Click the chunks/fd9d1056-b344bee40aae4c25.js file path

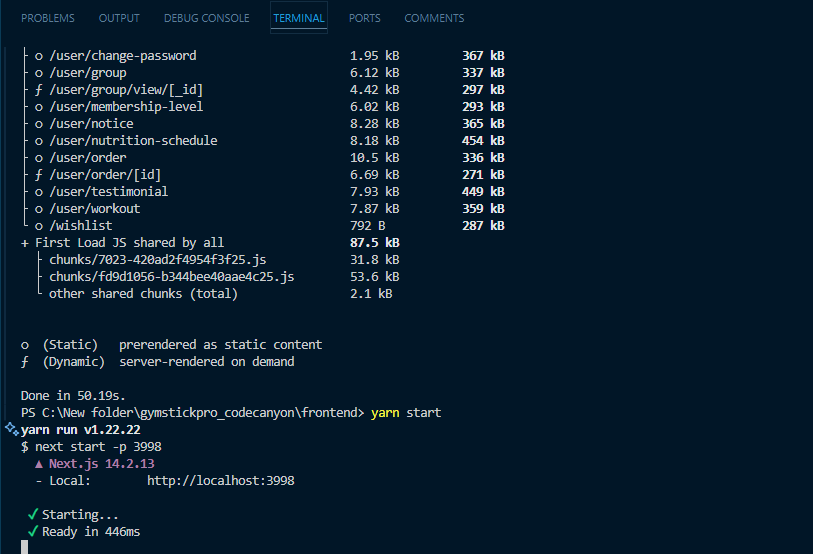(171, 277)
